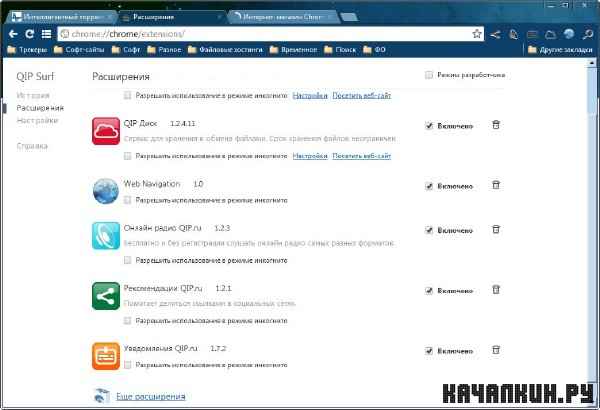600x410 pixels.
Task: Click the Онлайн радио QIP.ru blue icon
Action: click(106, 235)
